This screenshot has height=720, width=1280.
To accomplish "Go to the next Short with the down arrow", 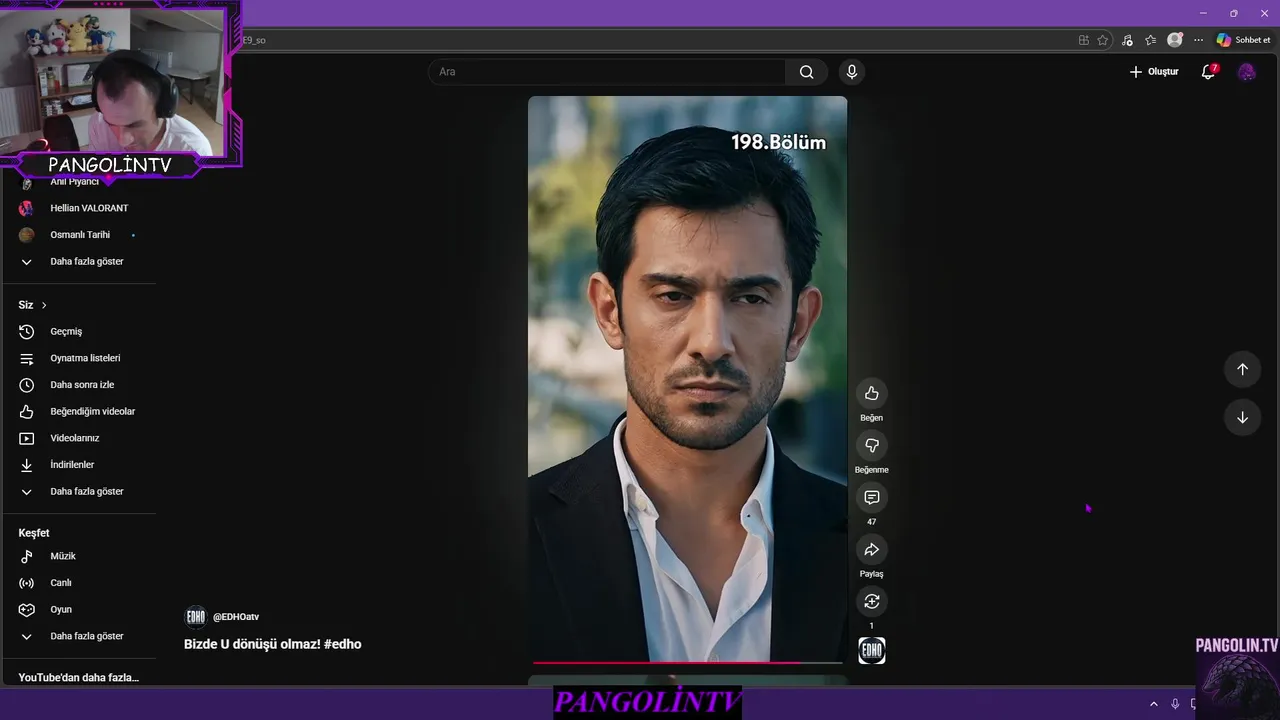I will (1242, 417).
